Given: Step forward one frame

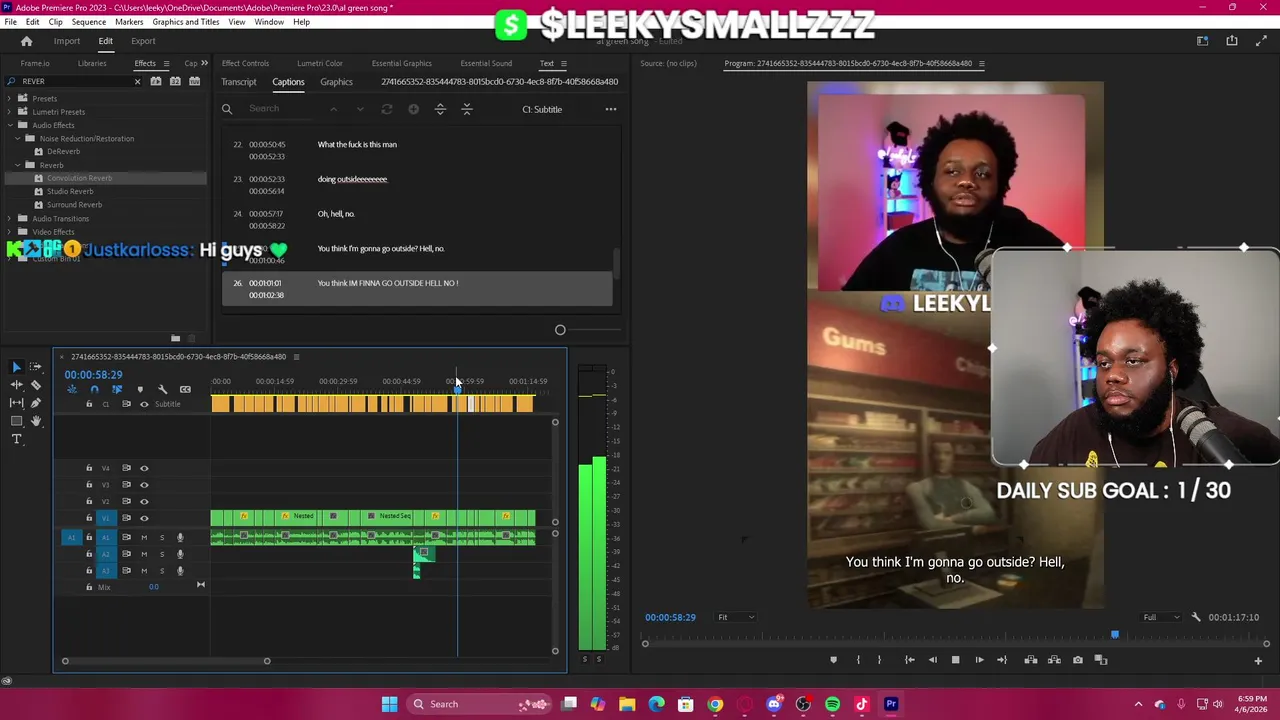Looking at the screenshot, I should tap(979, 660).
